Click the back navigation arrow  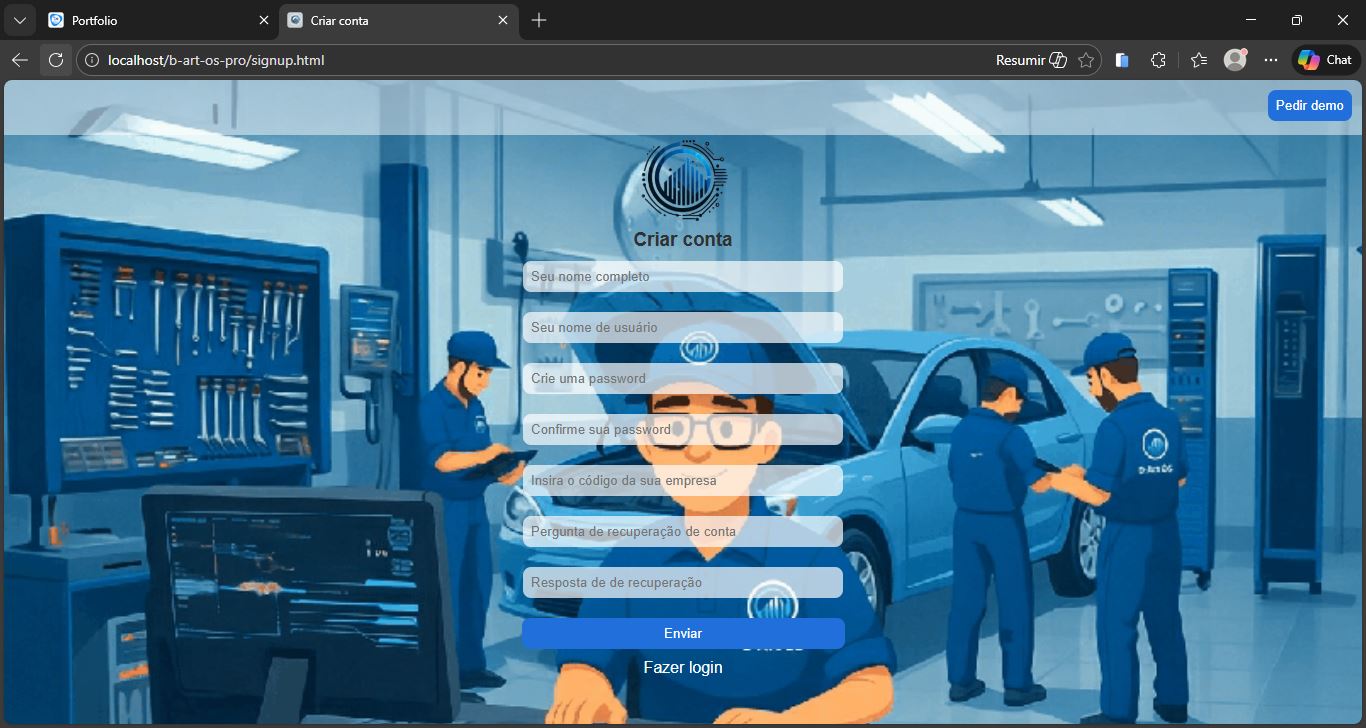click(x=19, y=60)
